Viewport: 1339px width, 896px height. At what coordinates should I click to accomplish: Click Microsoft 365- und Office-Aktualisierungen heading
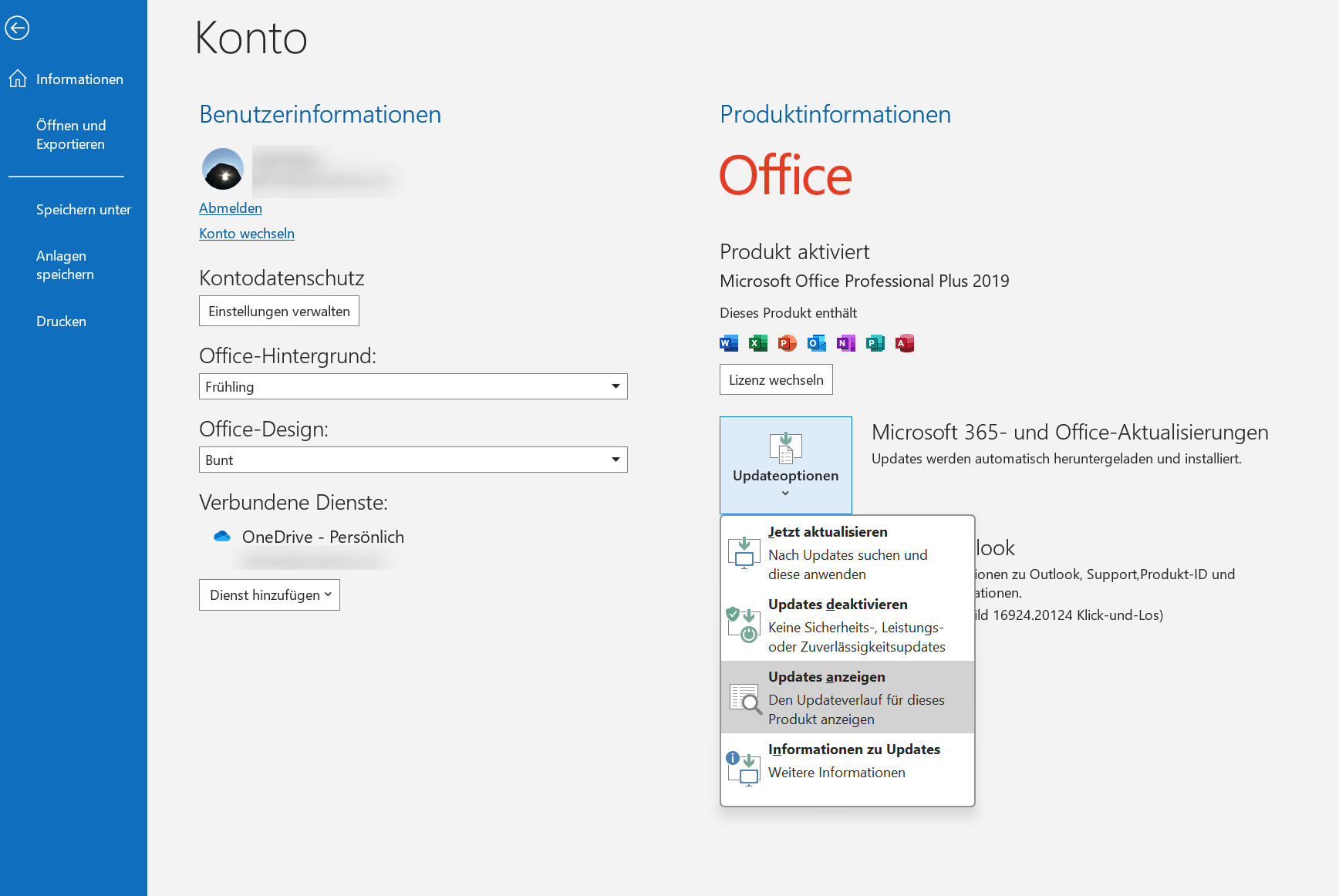[x=1070, y=433]
